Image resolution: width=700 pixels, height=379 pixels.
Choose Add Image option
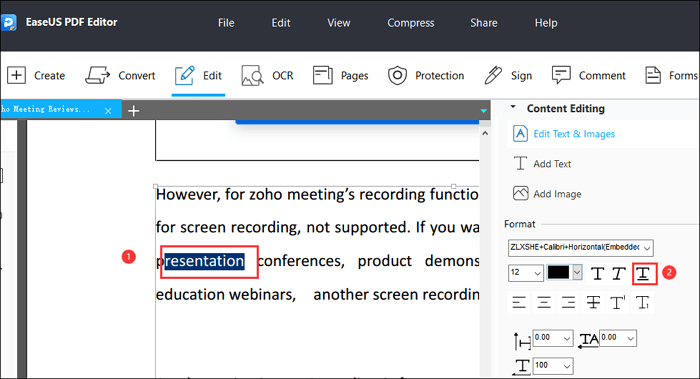point(547,194)
